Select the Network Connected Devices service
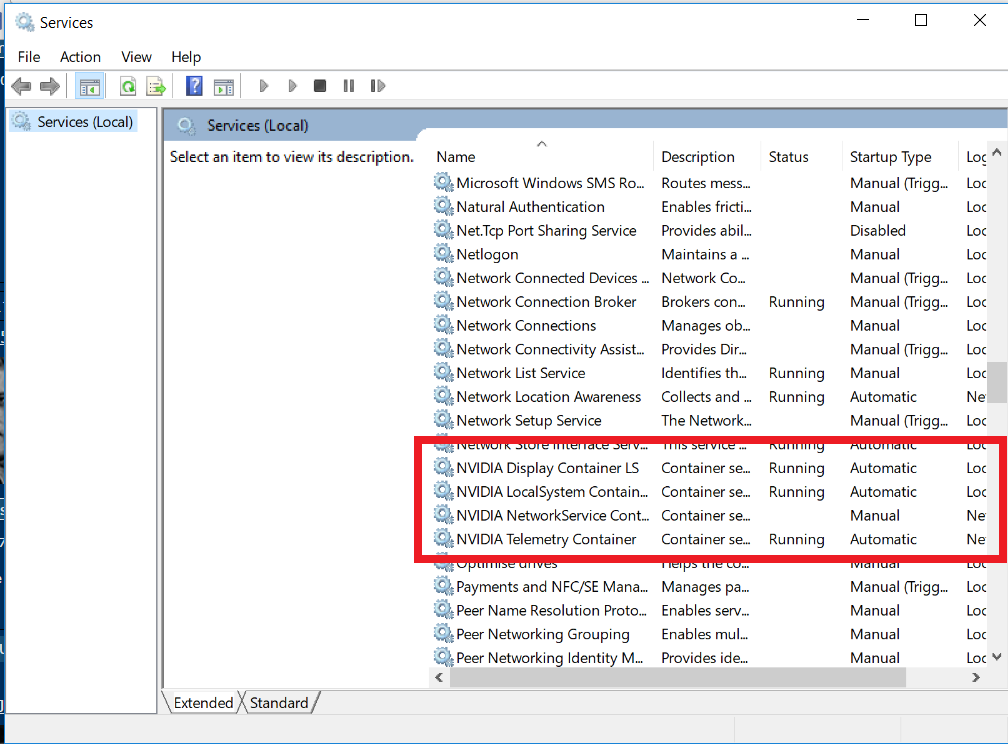 (x=710, y=278)
